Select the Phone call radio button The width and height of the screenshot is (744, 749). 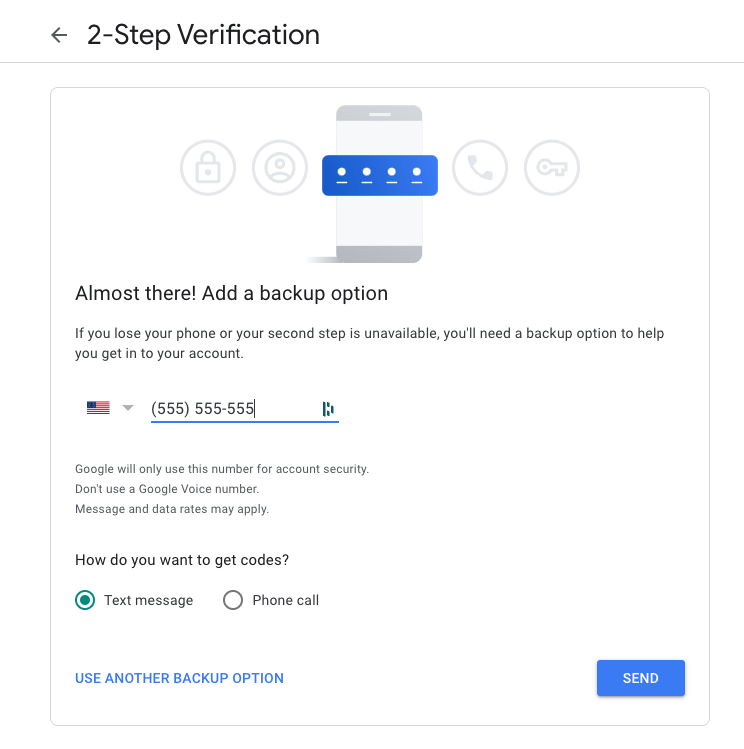click(x=233, y=600)
